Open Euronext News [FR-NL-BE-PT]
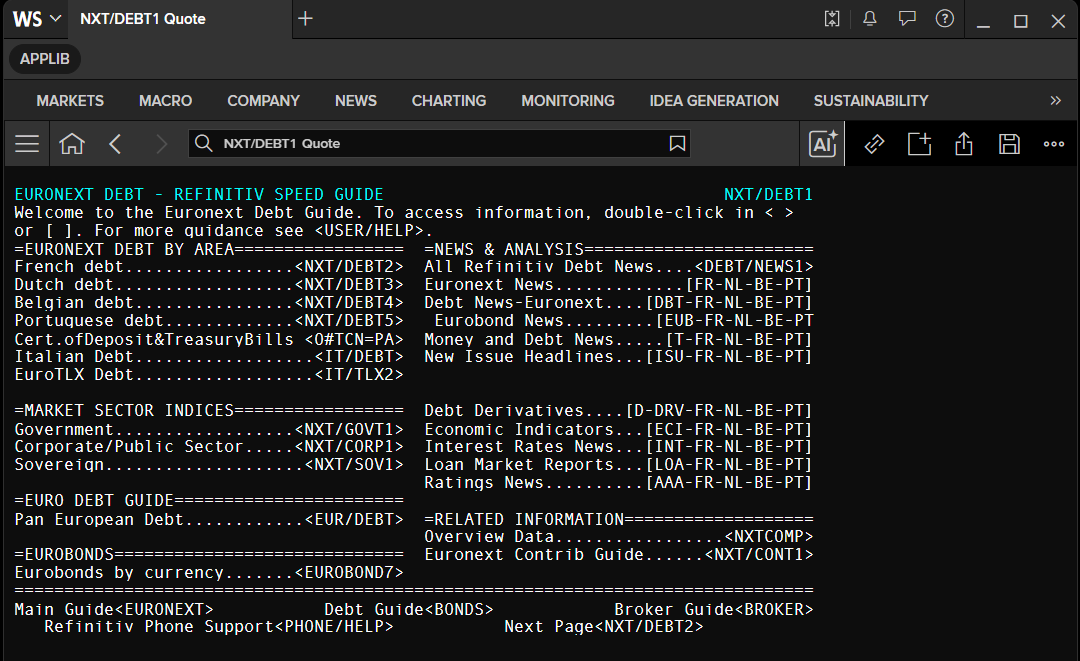 click(749, 284)
